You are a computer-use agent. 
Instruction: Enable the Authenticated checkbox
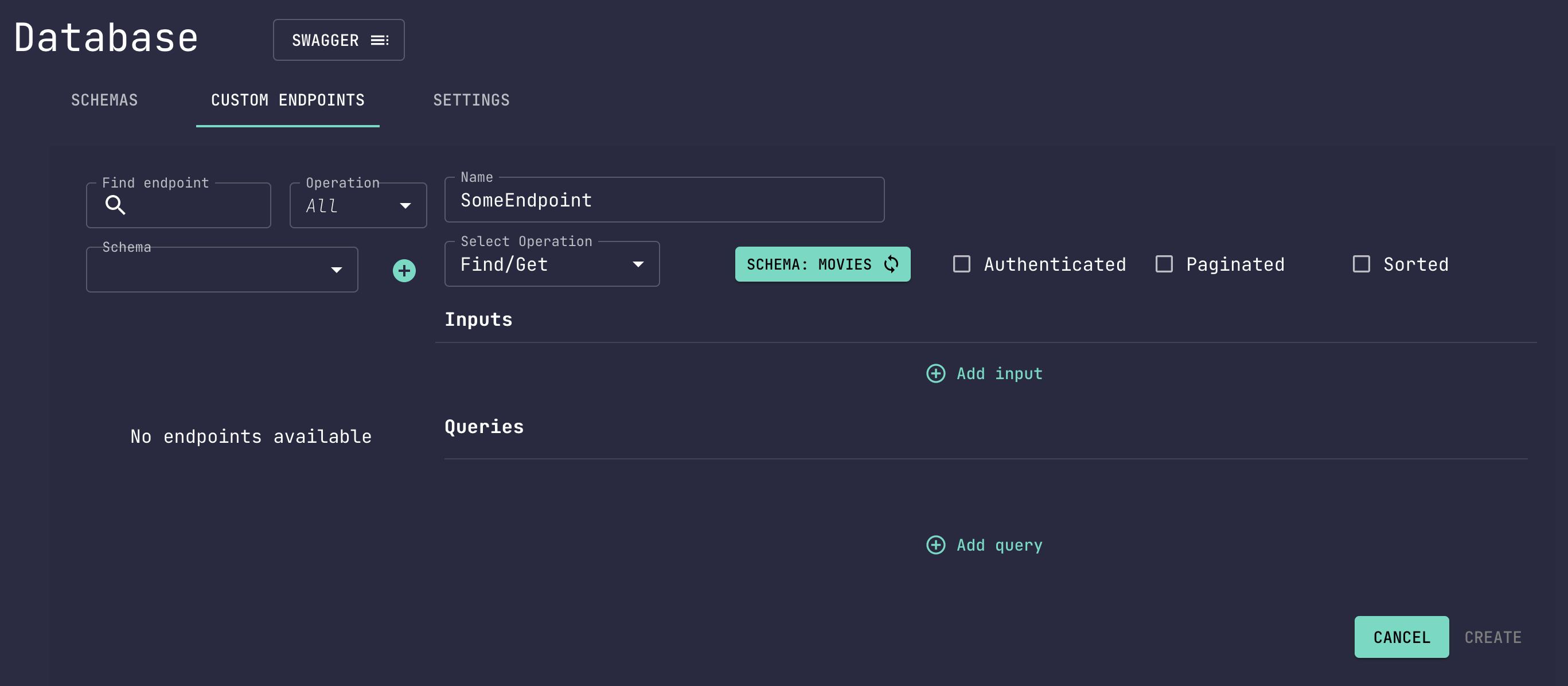click(x=962, y=264)
